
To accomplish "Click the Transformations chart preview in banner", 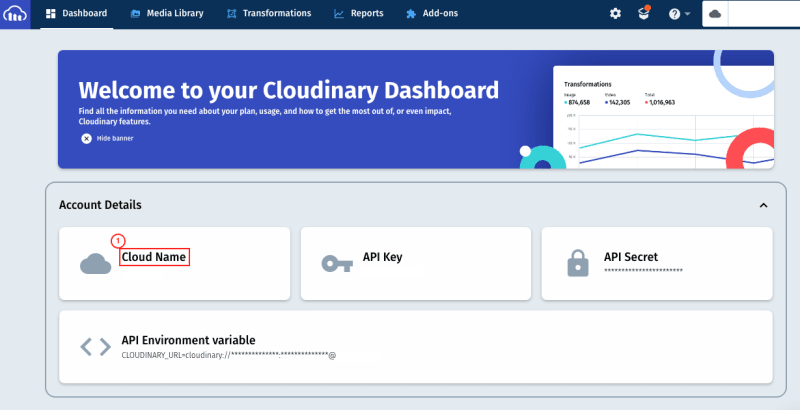I will click(x=663, y=117).
